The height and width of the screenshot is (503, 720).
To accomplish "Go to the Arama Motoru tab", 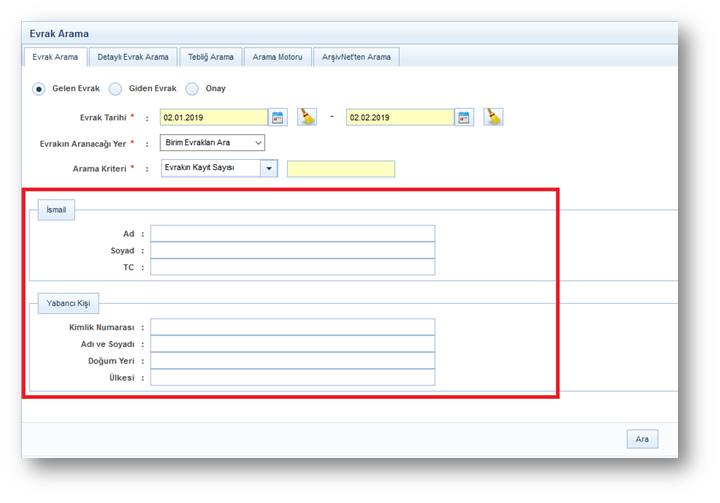I will pos(277,57).
